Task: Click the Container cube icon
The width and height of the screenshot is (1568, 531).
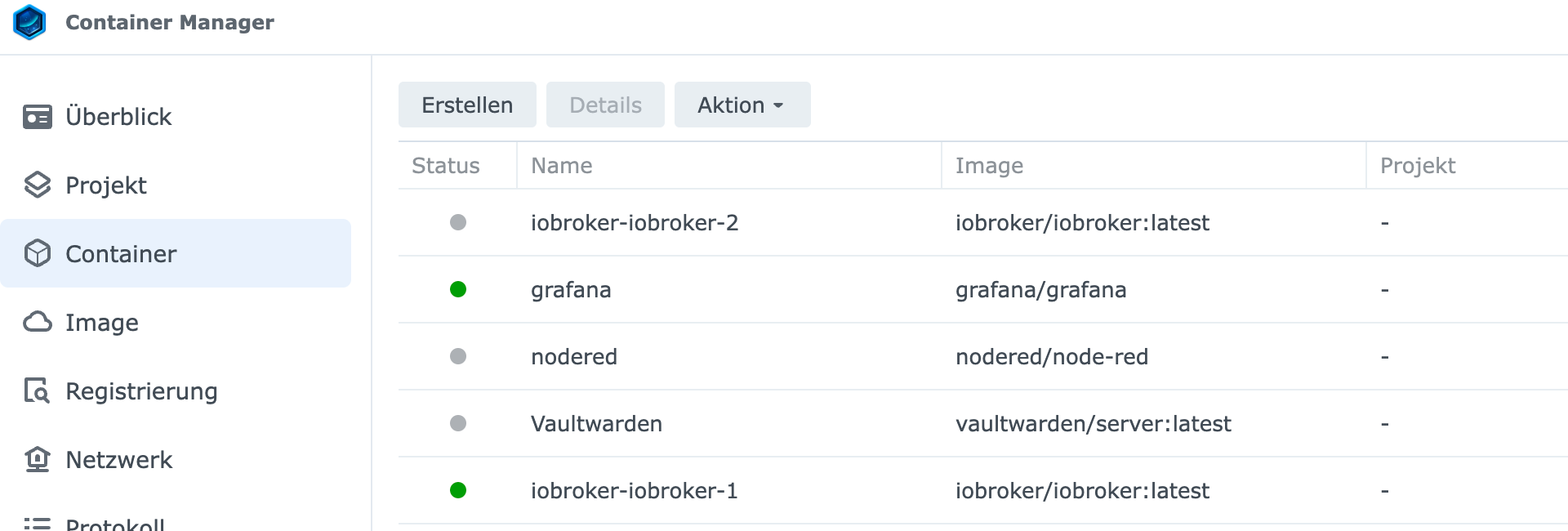Action: pyautogui.click(x=38, y=254)
